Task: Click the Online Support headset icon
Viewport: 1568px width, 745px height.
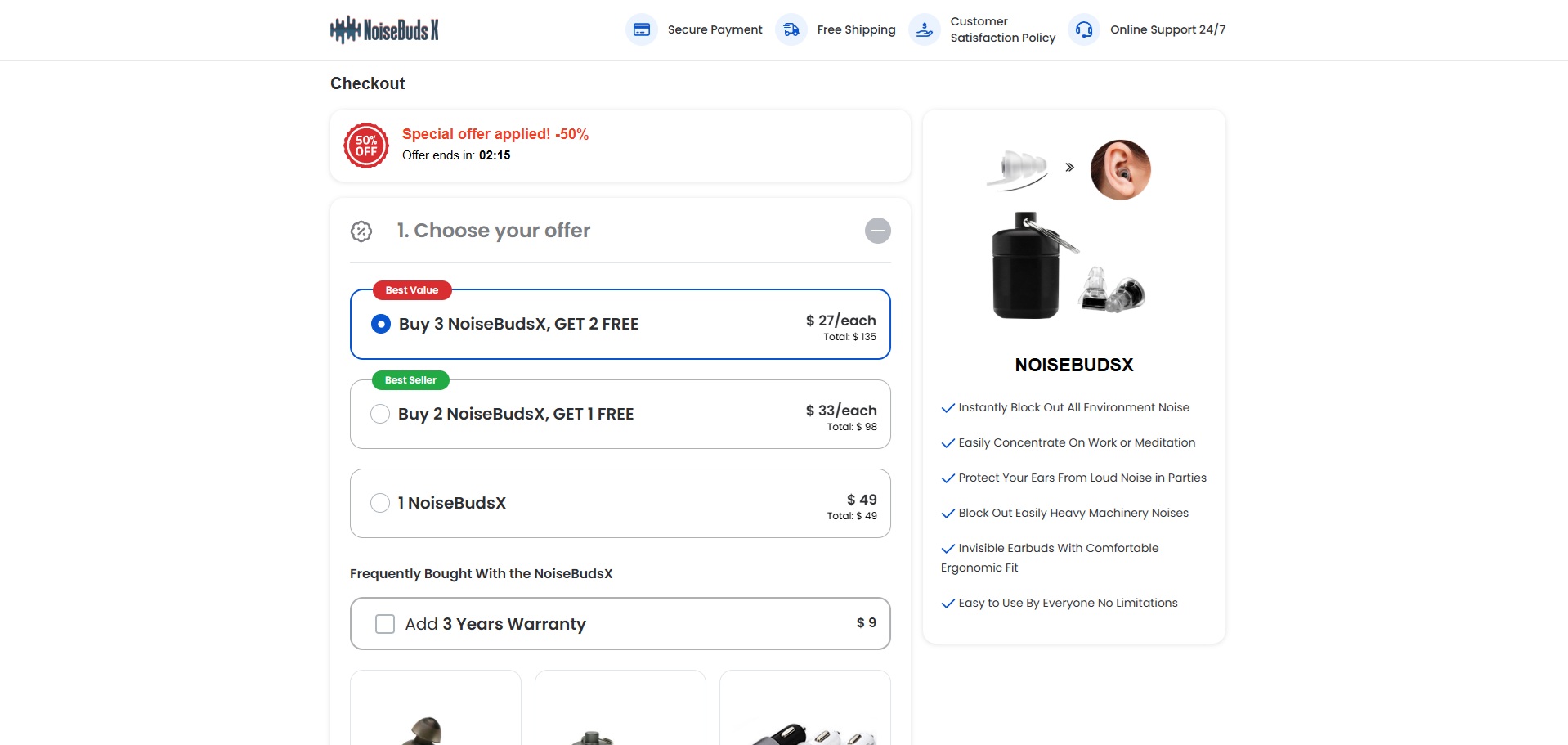Action: pos(1084,30)
